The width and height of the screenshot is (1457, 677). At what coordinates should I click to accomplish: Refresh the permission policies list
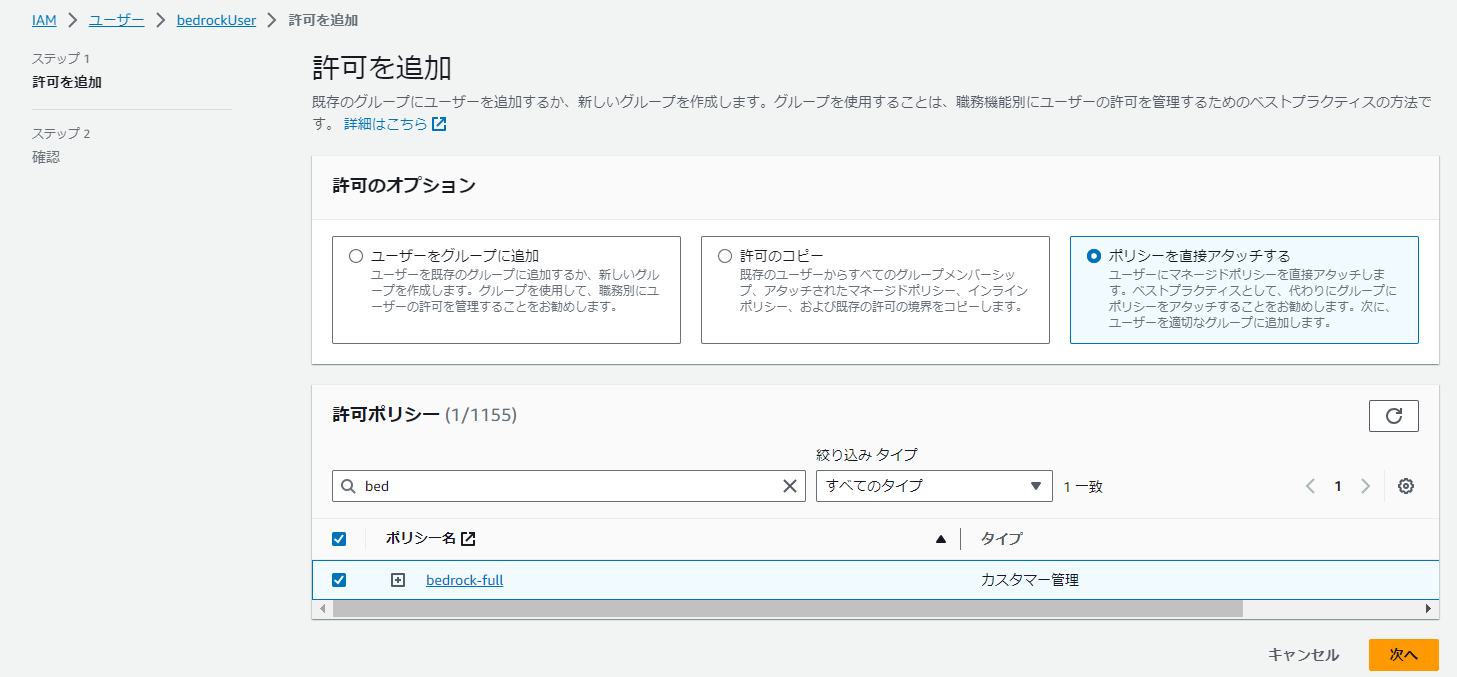(1395, 415)
